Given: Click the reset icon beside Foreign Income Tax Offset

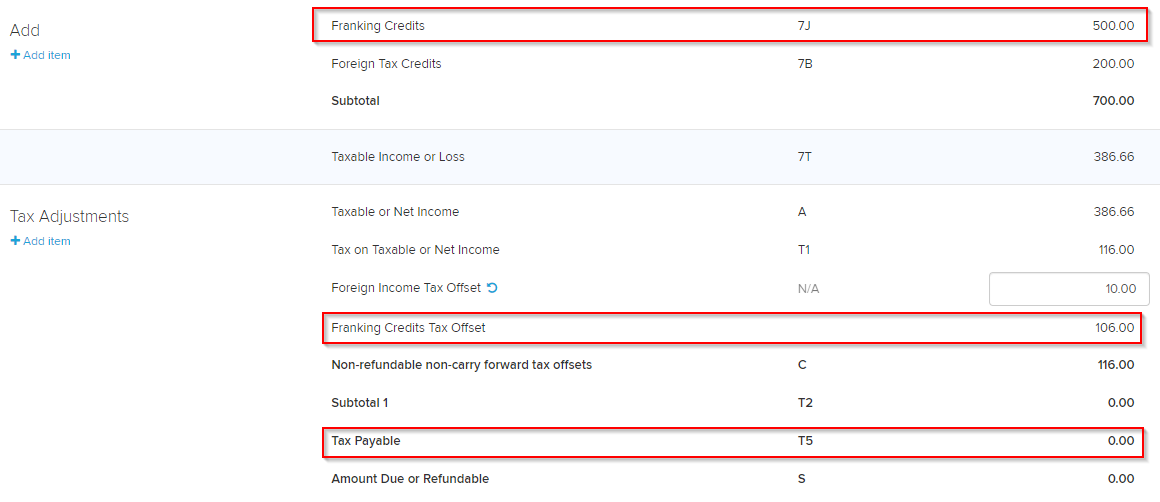Looking at the screenshot, I should click(x=493, y=288).
